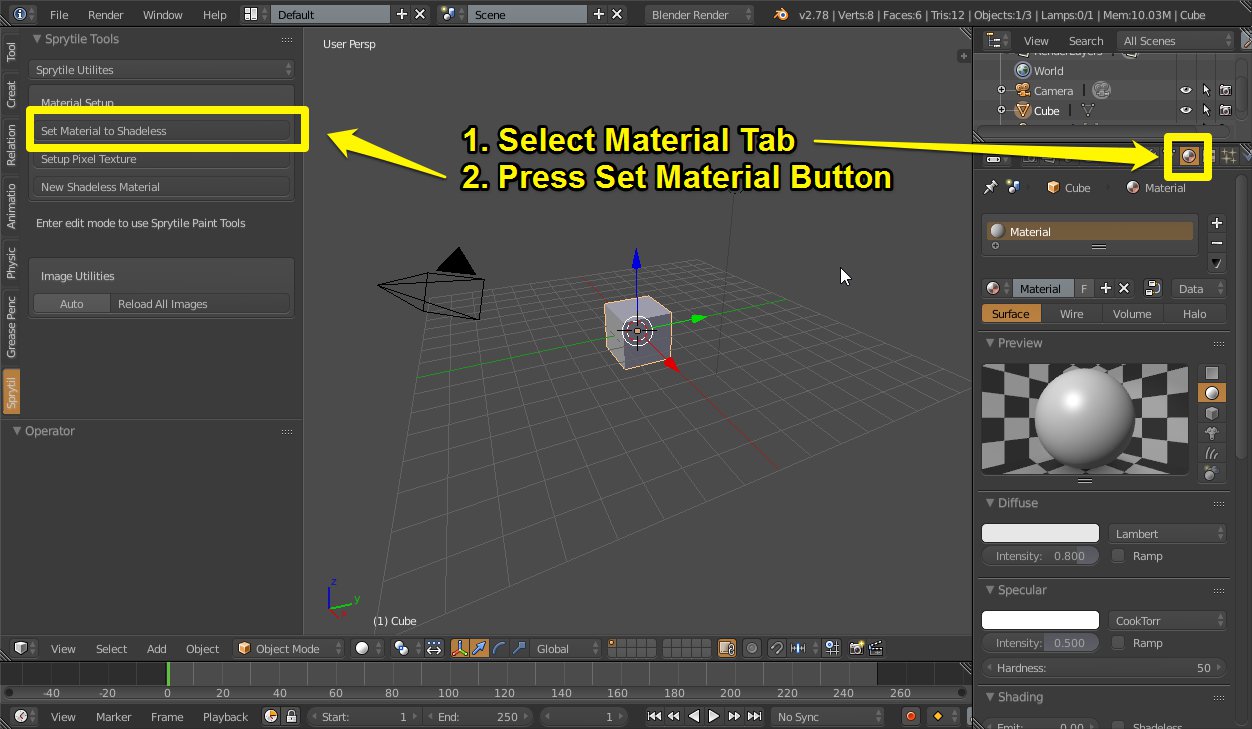Image resolution: width=1252 pixels, height=729 pixels.
Task: Create new material via plus beside F
Action: click(1106, 288)
